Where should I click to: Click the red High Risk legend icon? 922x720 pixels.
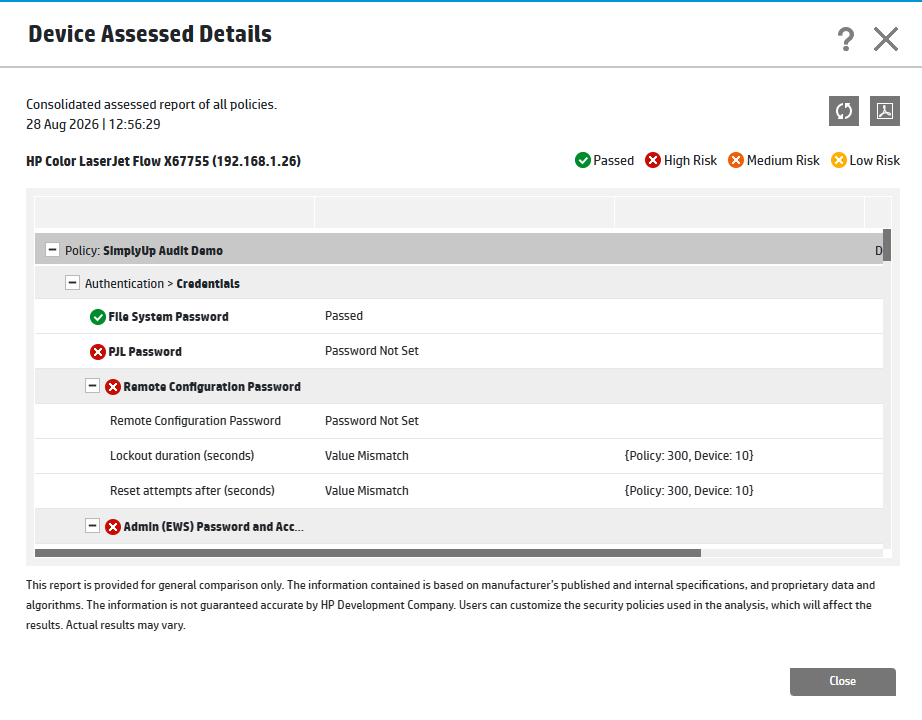pyautogui.click(x=653, y=160)
